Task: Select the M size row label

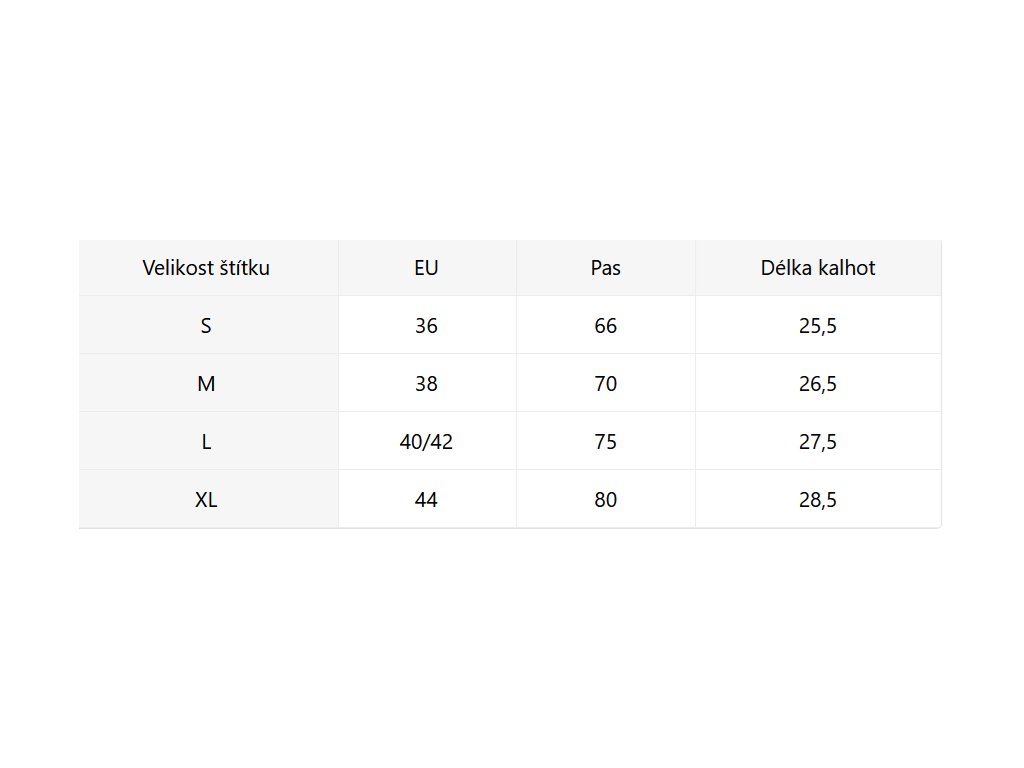Action: tap(206, 384)
